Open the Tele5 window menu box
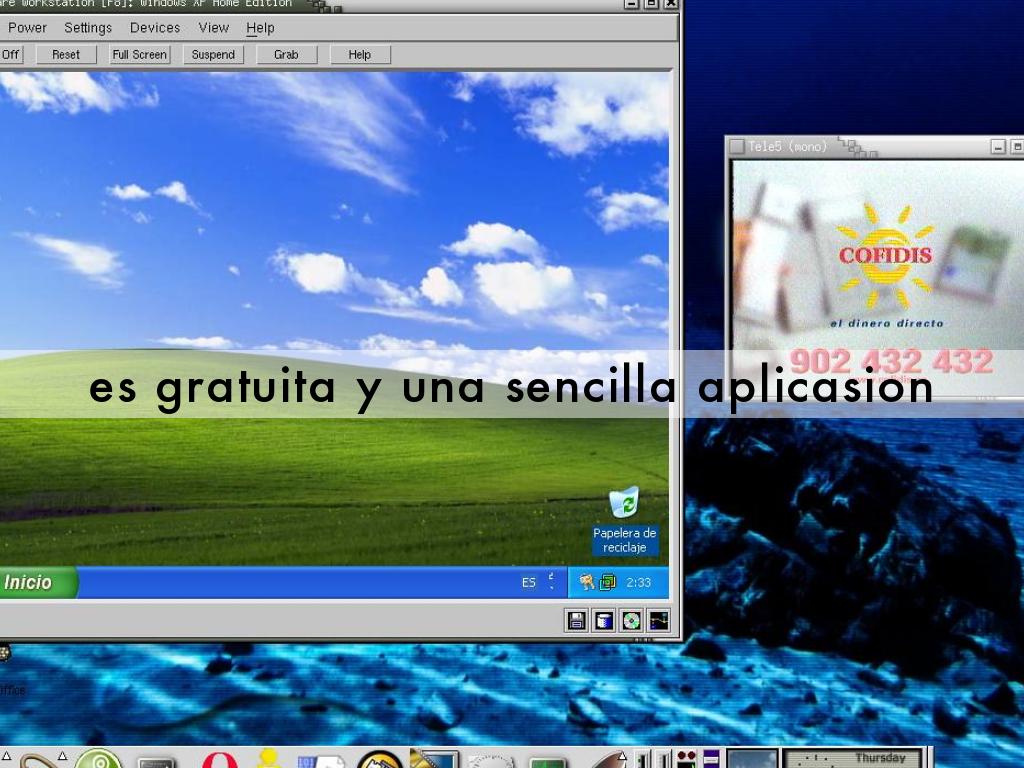Screen dimensions: 1024x768 (x=737, y=147)
